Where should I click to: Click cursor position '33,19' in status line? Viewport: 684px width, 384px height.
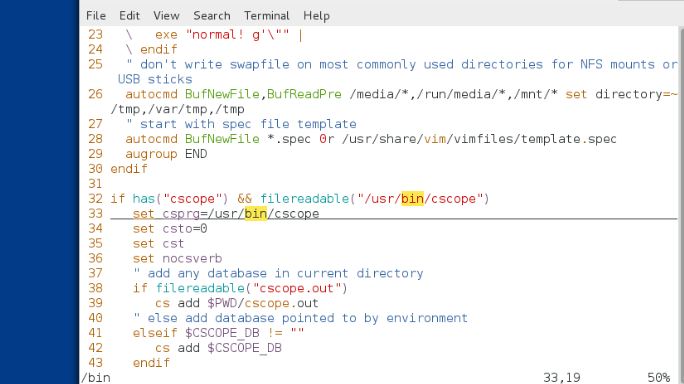[x=562, y=377]
